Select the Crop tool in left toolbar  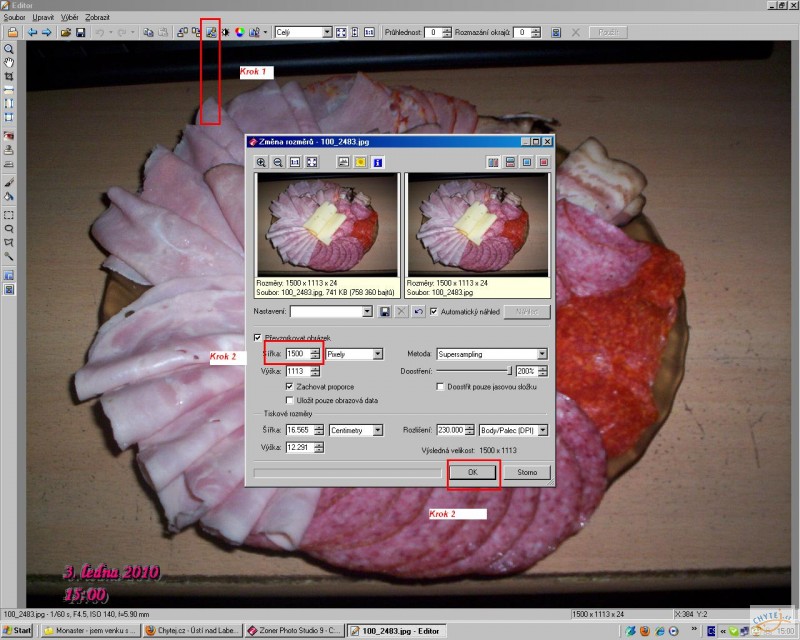[9, 77]
